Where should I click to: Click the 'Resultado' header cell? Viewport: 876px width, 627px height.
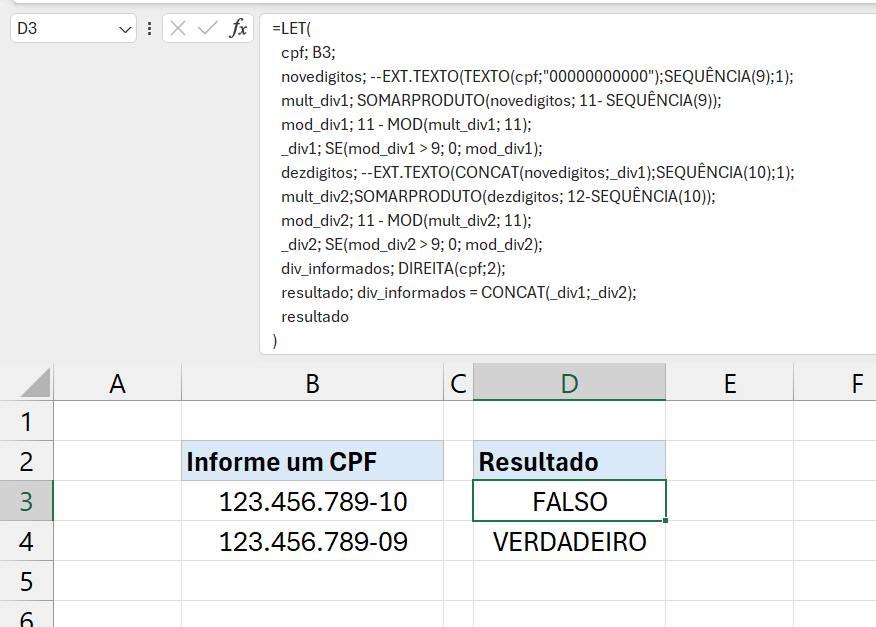click(569, 461)
